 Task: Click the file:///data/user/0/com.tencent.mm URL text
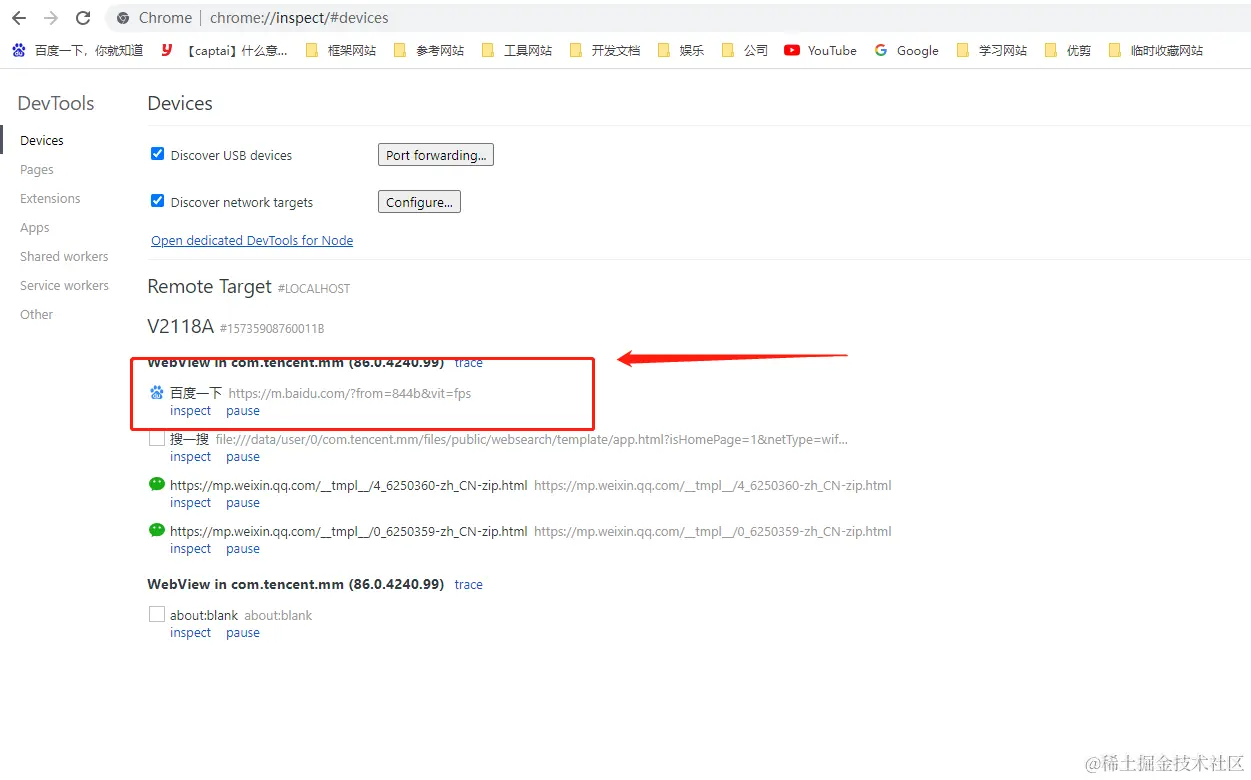532,440
